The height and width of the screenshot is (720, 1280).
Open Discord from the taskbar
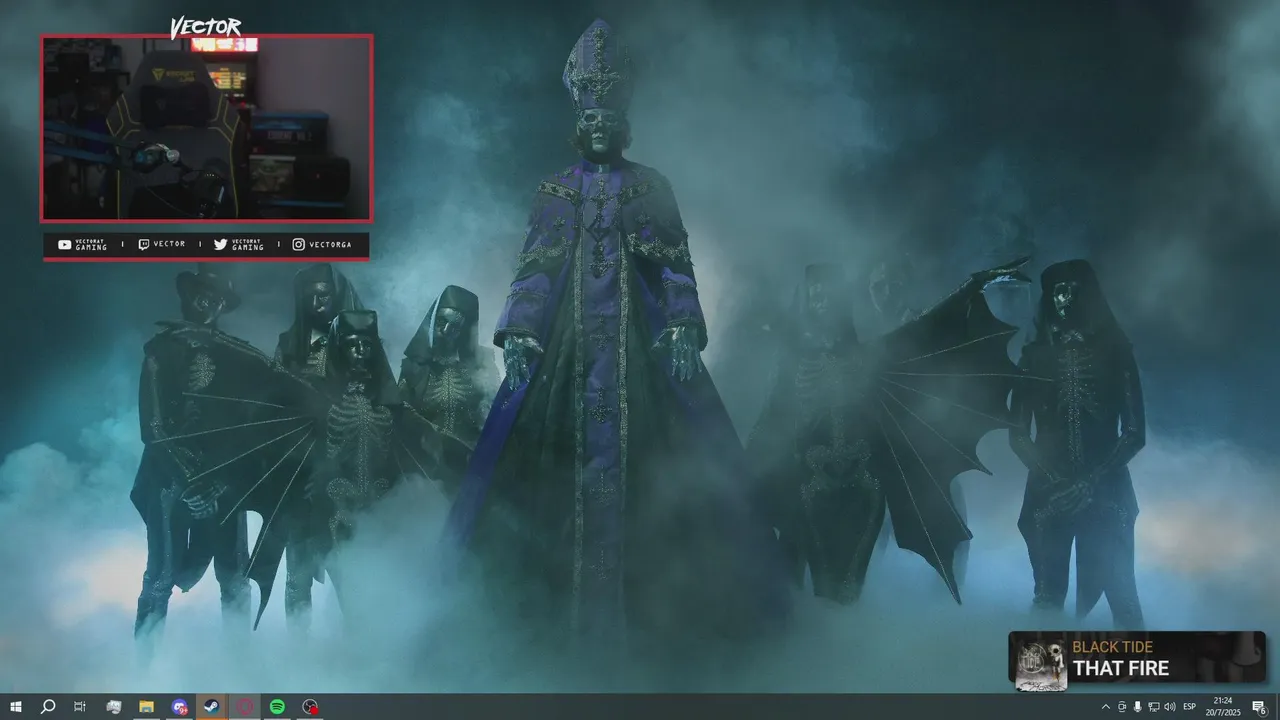pos(179,707)
